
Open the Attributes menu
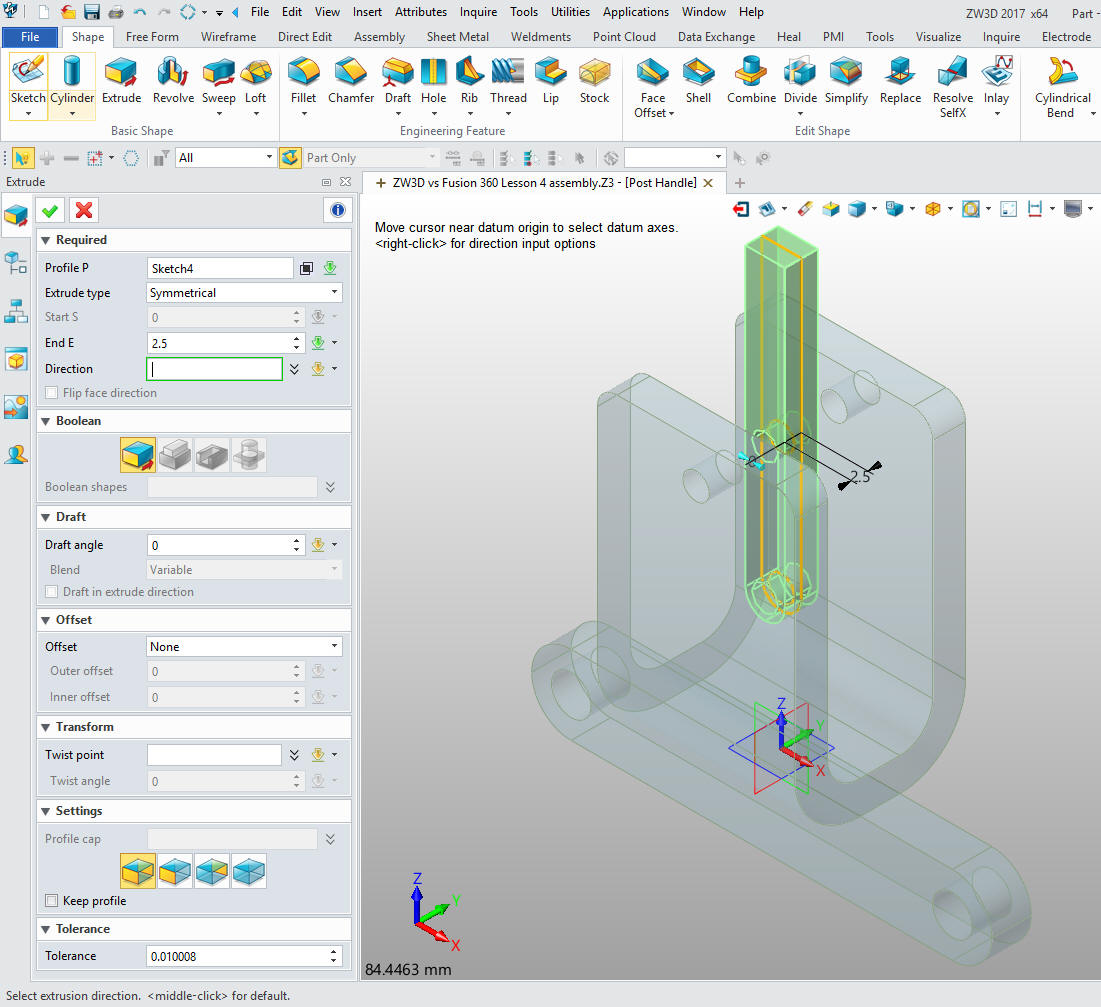[421, 12]
